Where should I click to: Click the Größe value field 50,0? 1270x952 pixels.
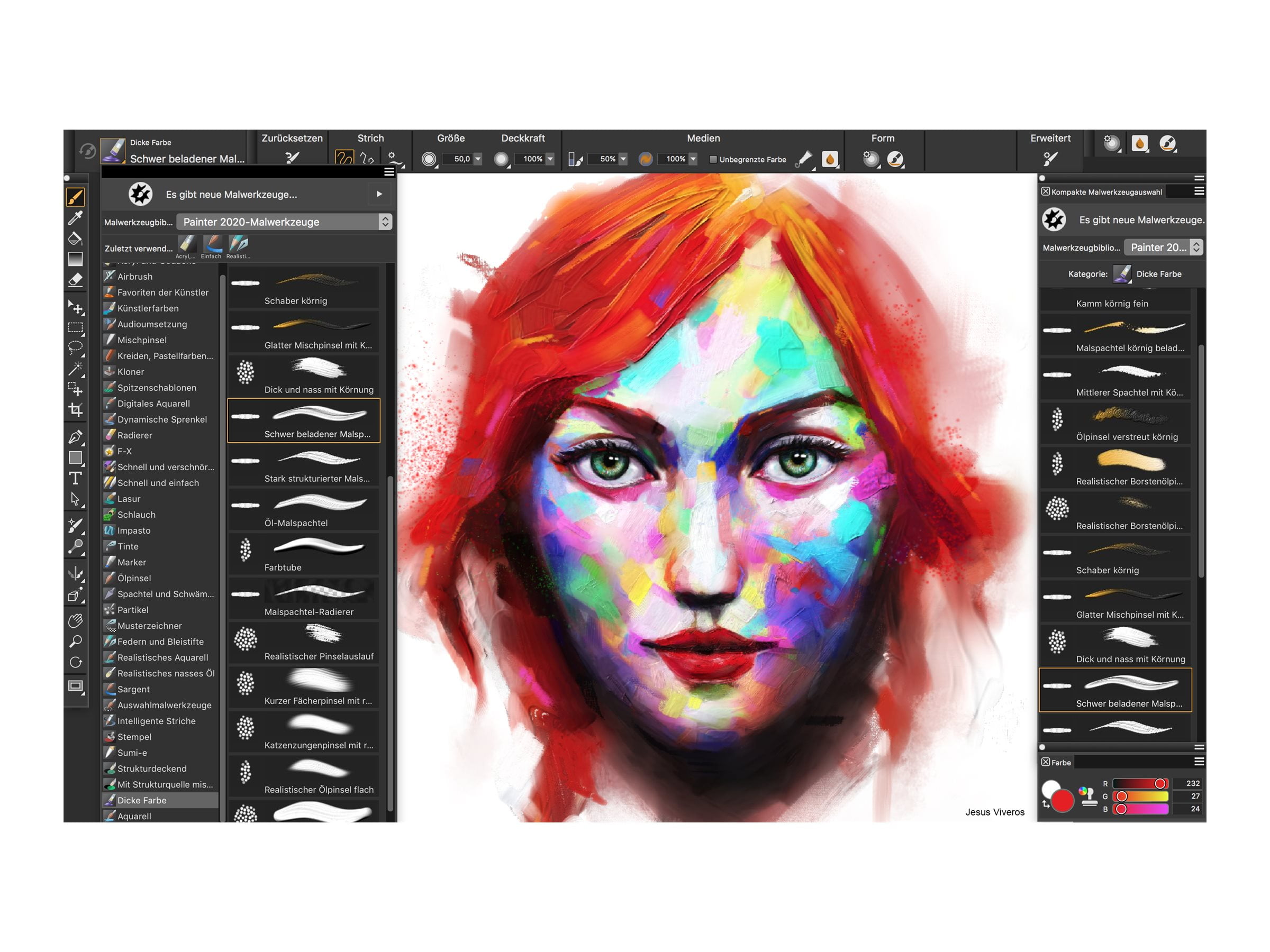(x=458, y=159)
